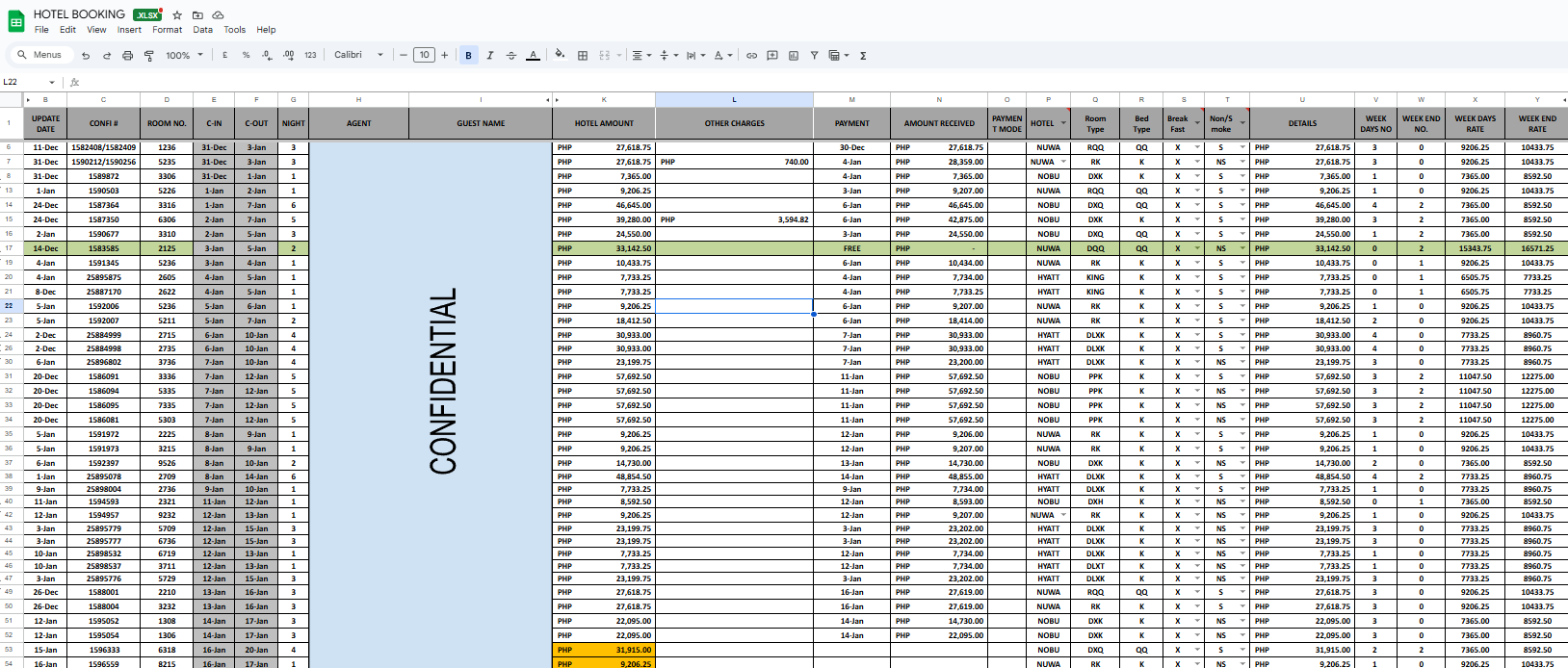Open the 100% zoom dropdown
The width and height of the screenshot is (1568, 668).
pos(184,56)
